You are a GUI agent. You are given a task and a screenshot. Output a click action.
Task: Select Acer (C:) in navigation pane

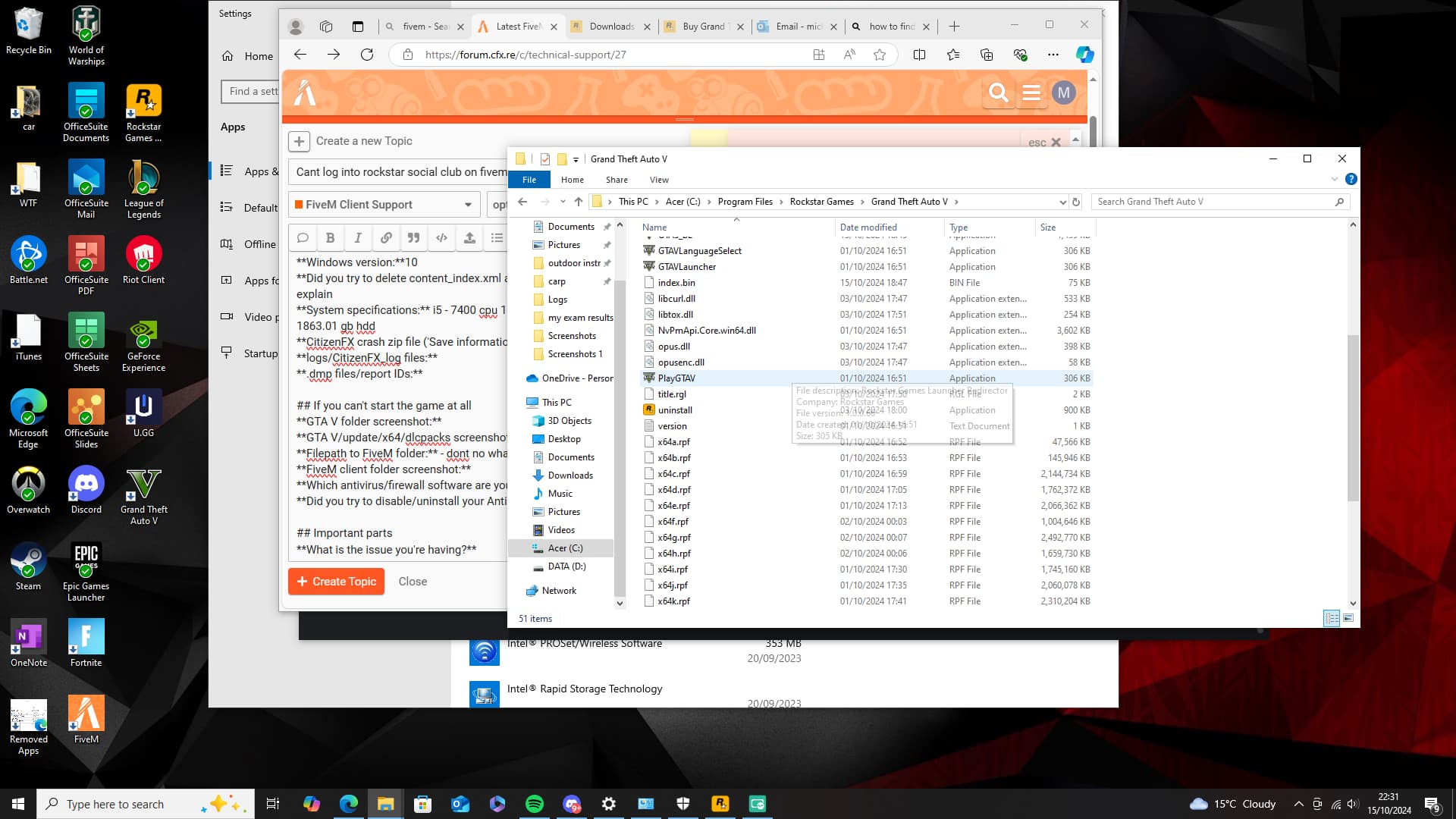point(565,548)
